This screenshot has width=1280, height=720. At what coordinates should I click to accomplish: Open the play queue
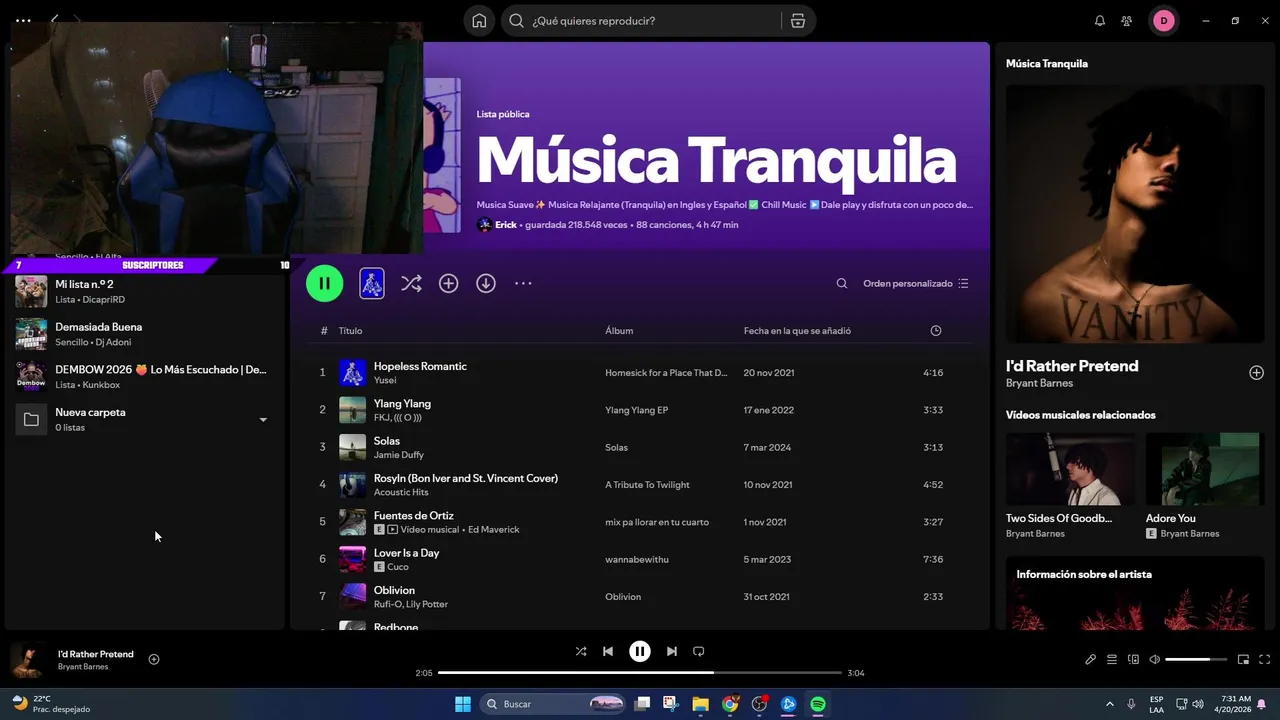coord(1112,659)
